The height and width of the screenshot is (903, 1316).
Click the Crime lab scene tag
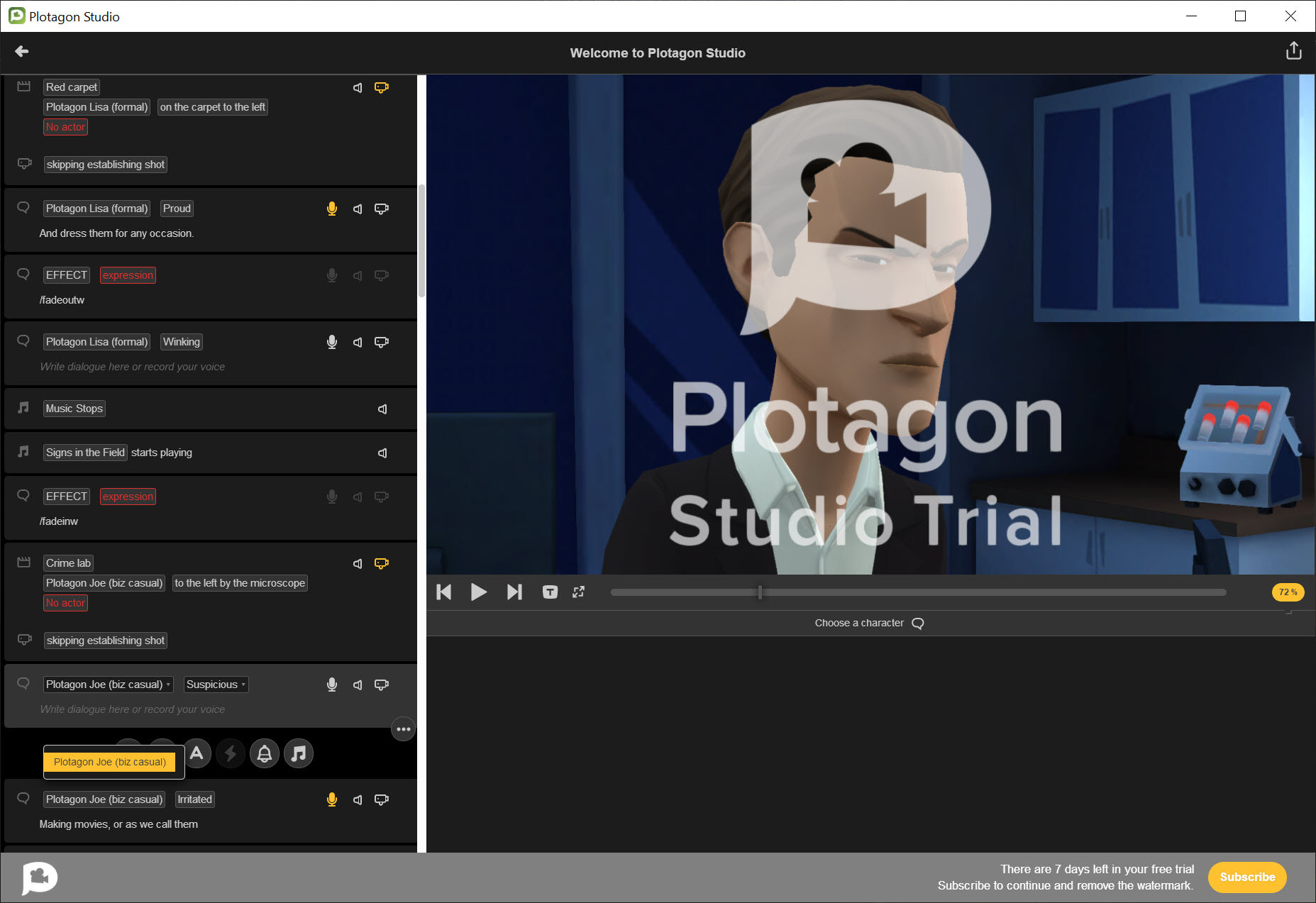pos(69,563)
